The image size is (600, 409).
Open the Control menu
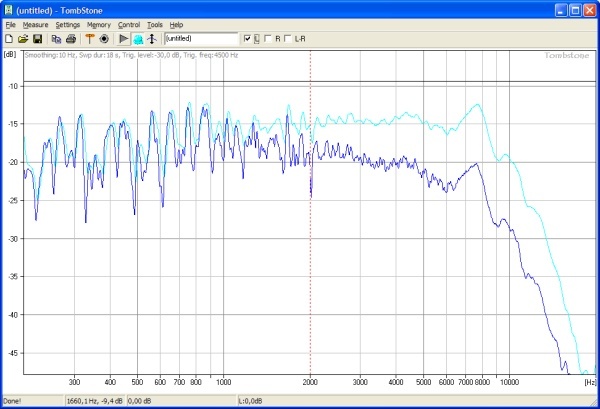coord(129,25)
